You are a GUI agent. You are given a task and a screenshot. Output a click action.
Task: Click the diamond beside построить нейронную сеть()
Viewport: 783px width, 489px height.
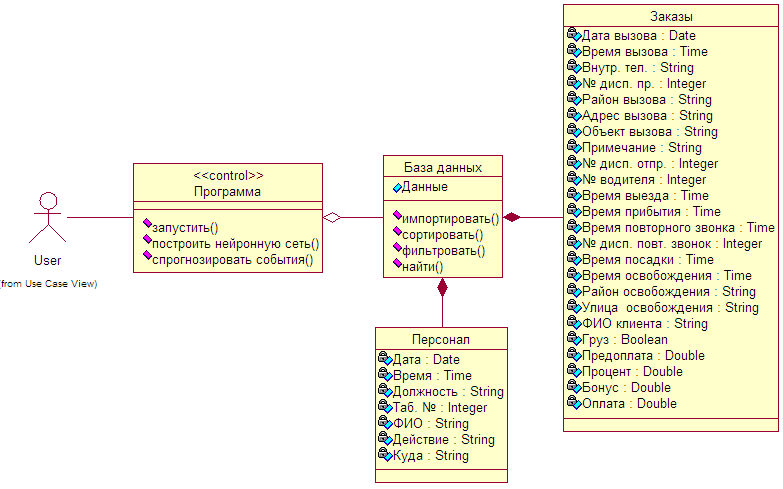[147, 239]
